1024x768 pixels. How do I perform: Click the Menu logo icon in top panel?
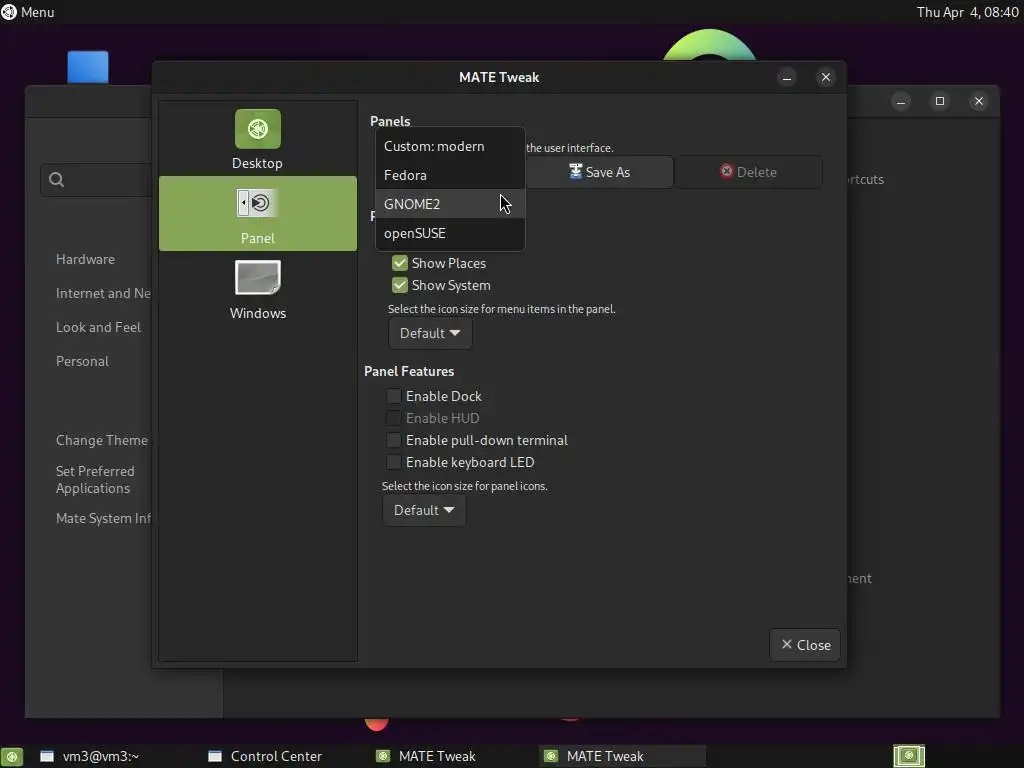coord(9,12)
